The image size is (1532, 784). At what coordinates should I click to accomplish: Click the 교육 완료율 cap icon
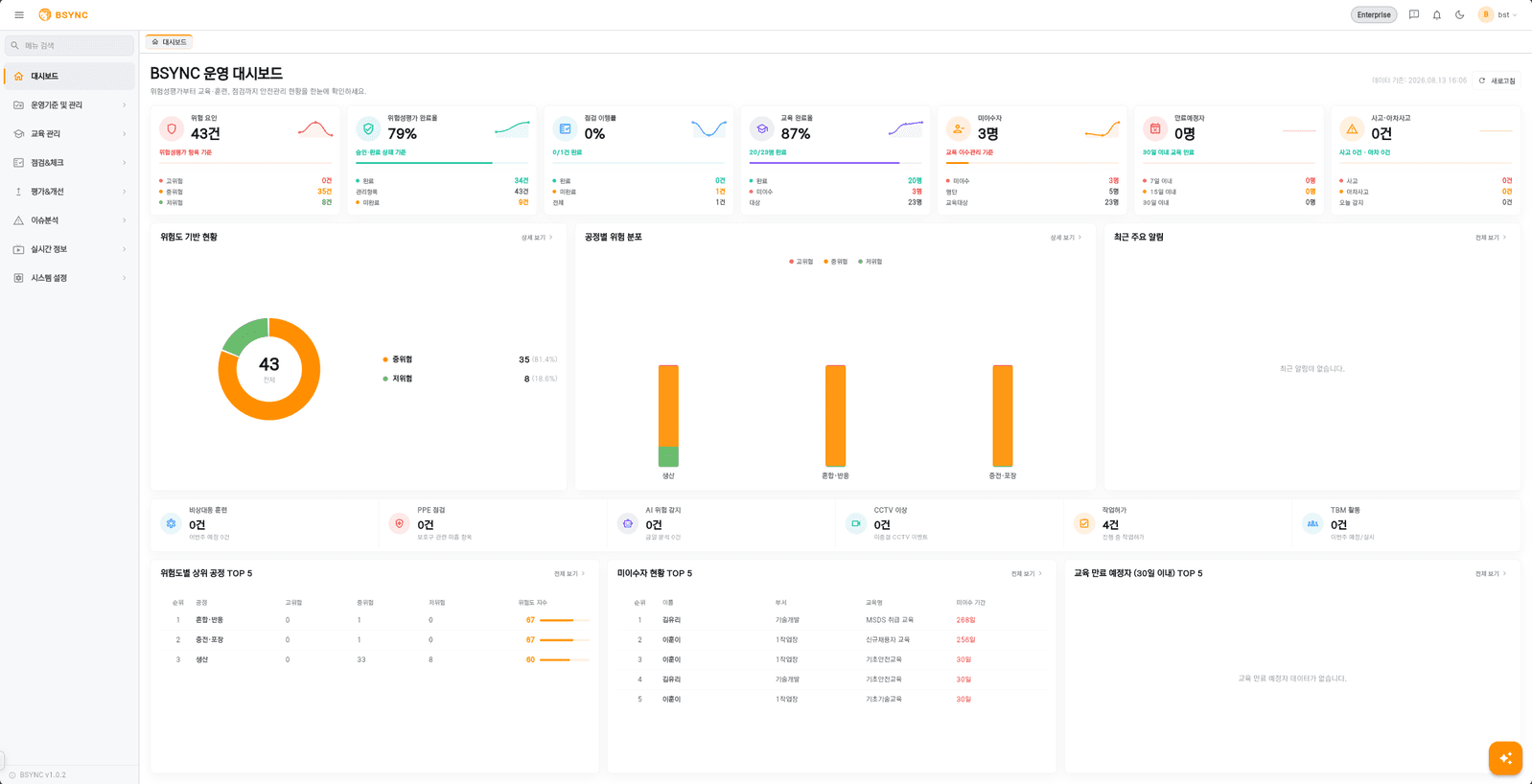[761, 128]
